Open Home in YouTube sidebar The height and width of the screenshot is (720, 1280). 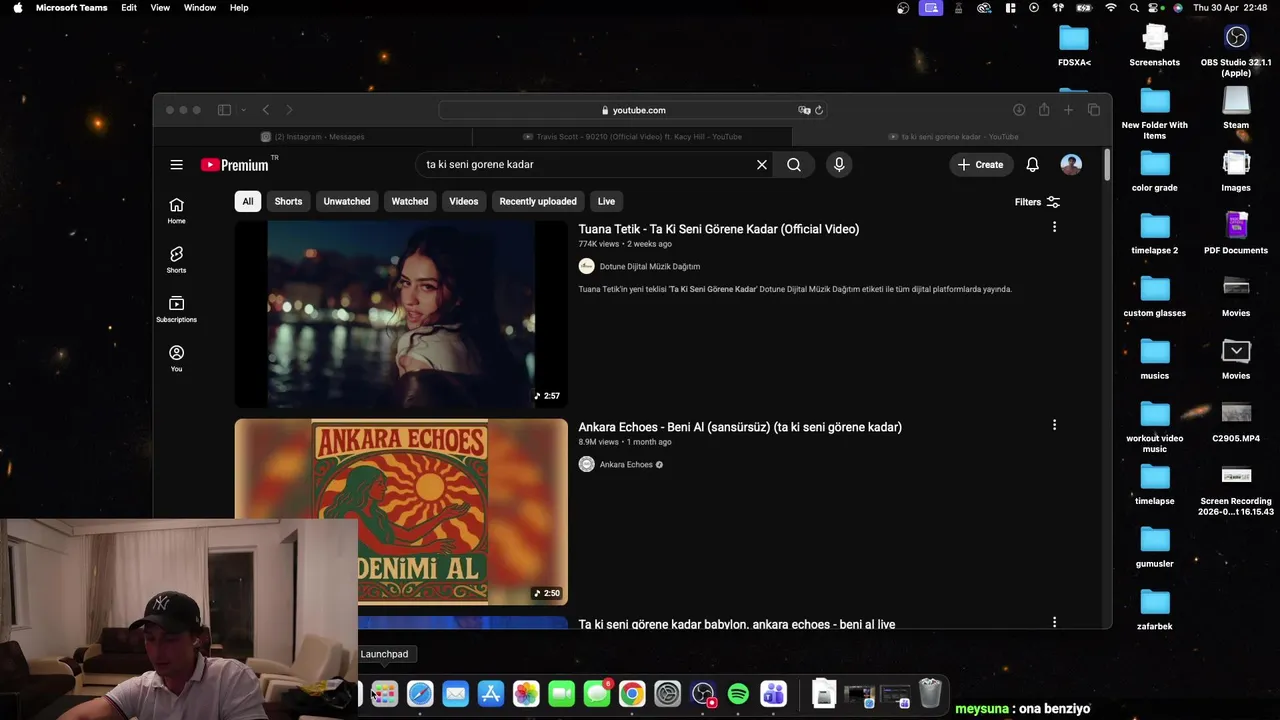(x=176, y=210)
